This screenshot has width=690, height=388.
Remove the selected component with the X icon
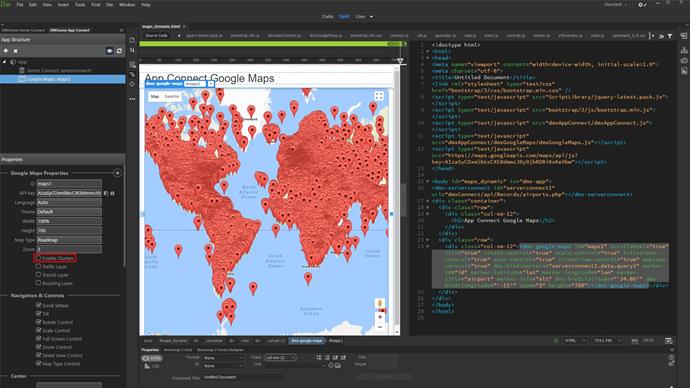[x=15, y=51]
